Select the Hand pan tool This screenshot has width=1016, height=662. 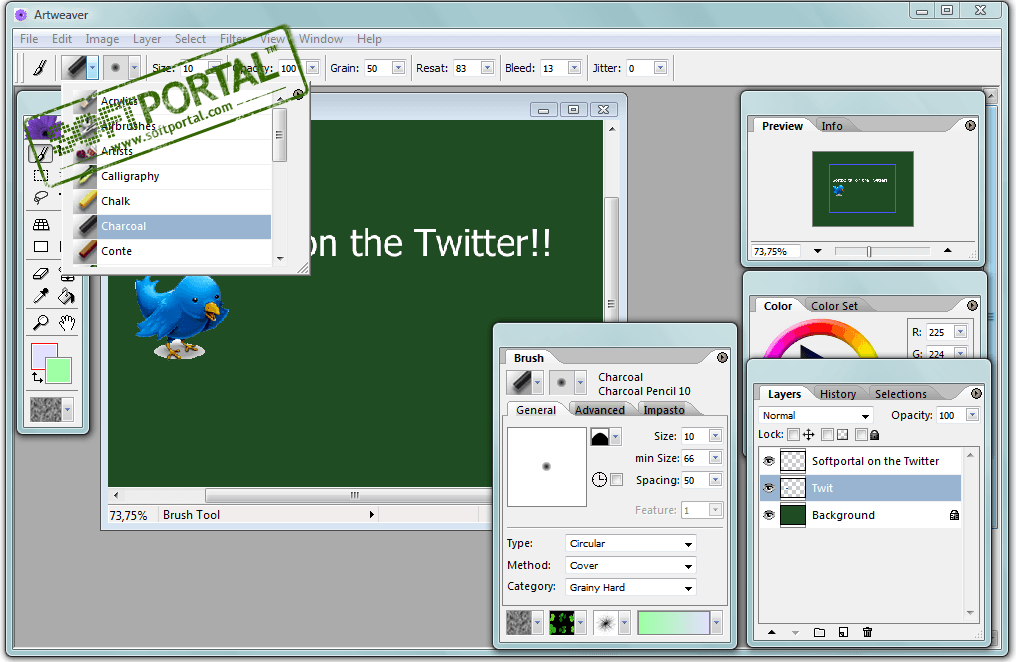point(67,322)
